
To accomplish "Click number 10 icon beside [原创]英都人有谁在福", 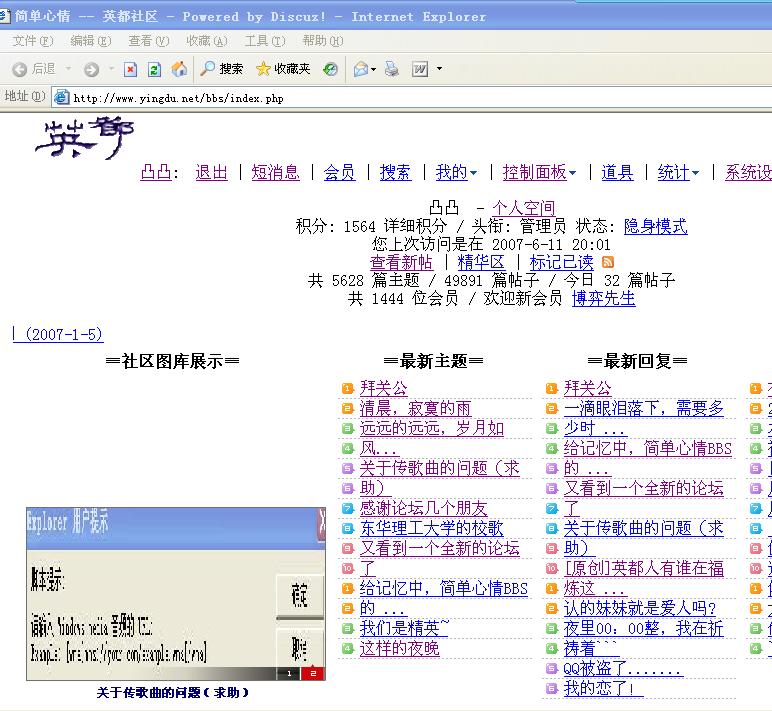I will (x=551, y=569).
